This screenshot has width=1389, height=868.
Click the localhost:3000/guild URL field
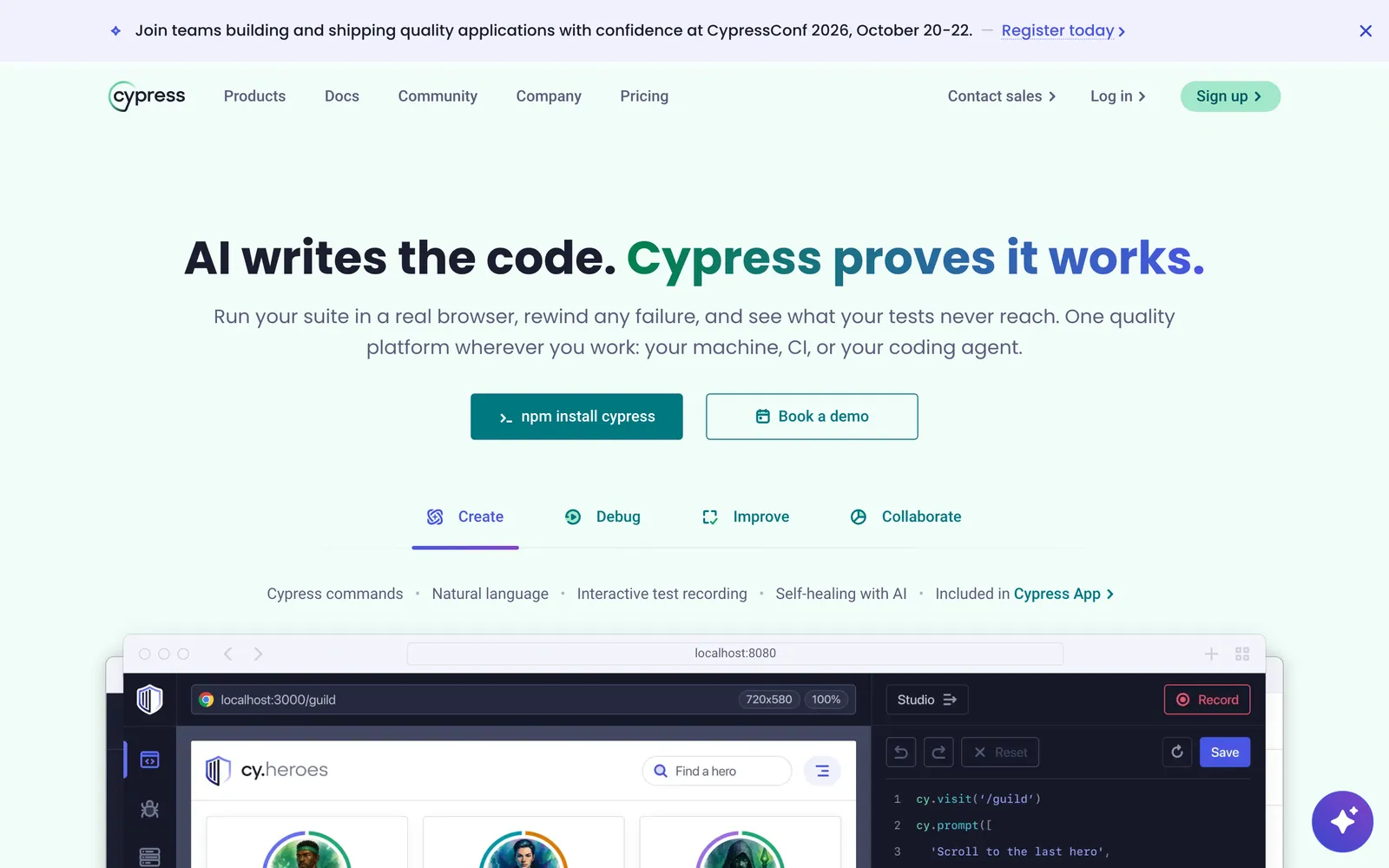[523, 700]
